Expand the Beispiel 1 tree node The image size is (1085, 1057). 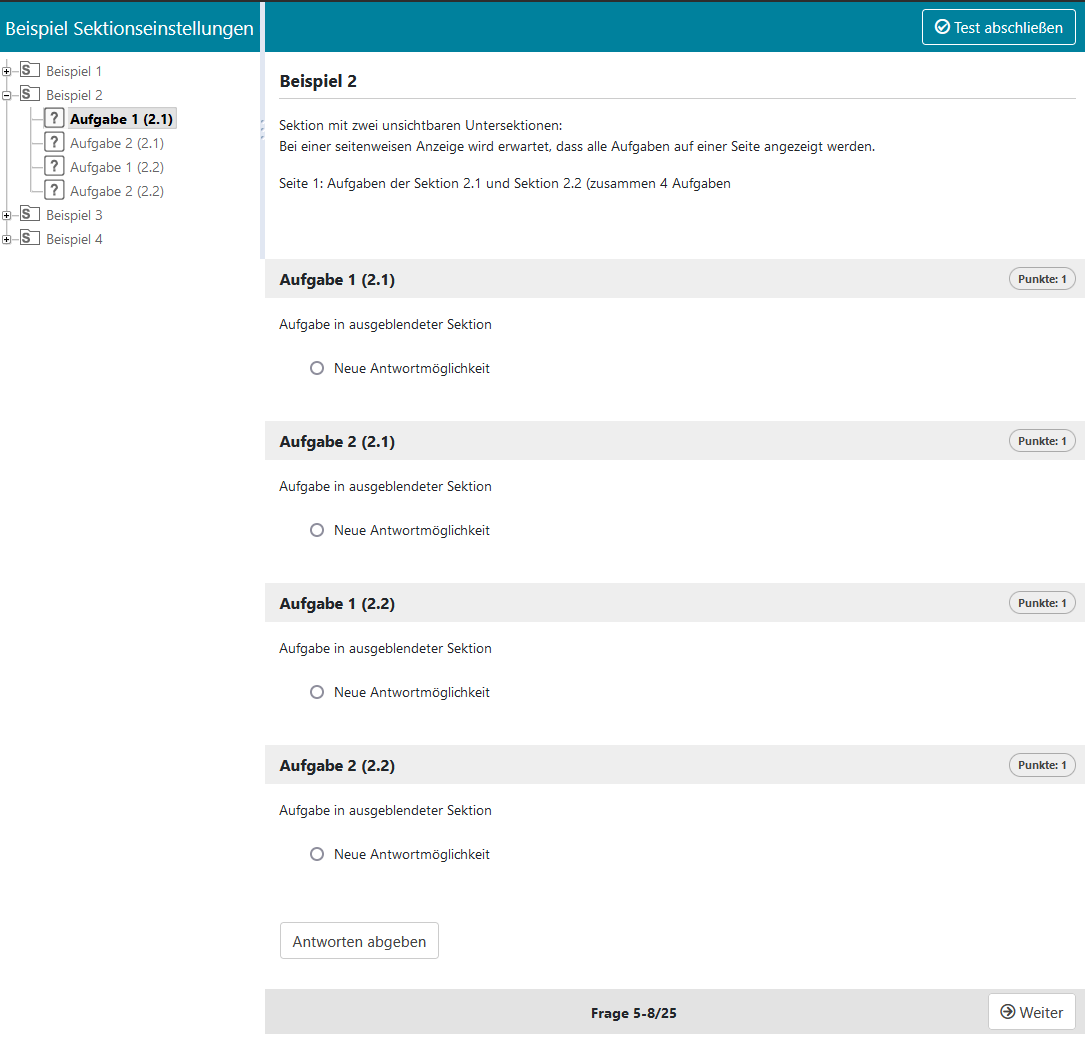click(x=7, y=71)
